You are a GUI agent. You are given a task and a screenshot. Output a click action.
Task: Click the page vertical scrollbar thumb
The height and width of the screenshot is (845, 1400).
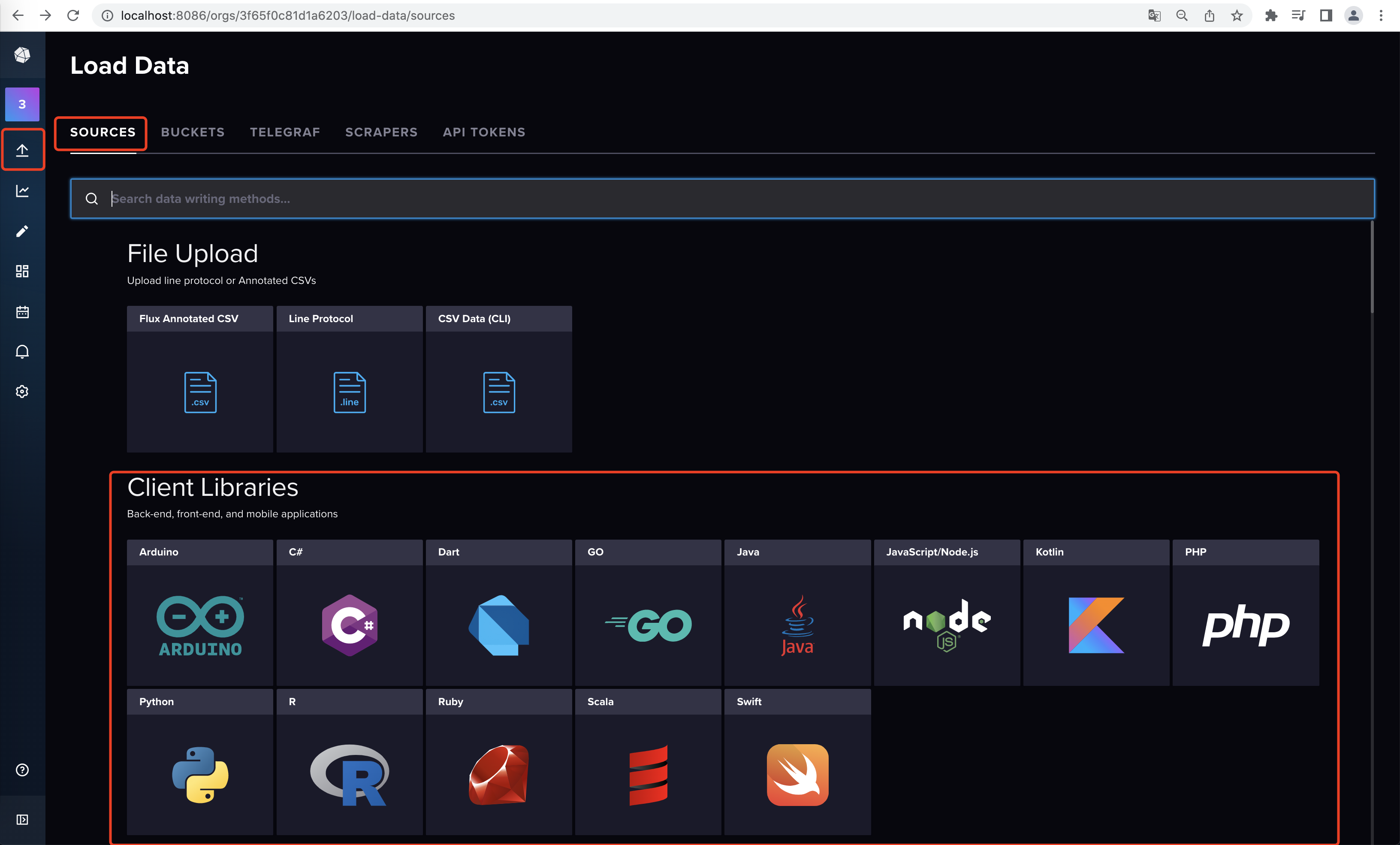[x=1372, y=267]
